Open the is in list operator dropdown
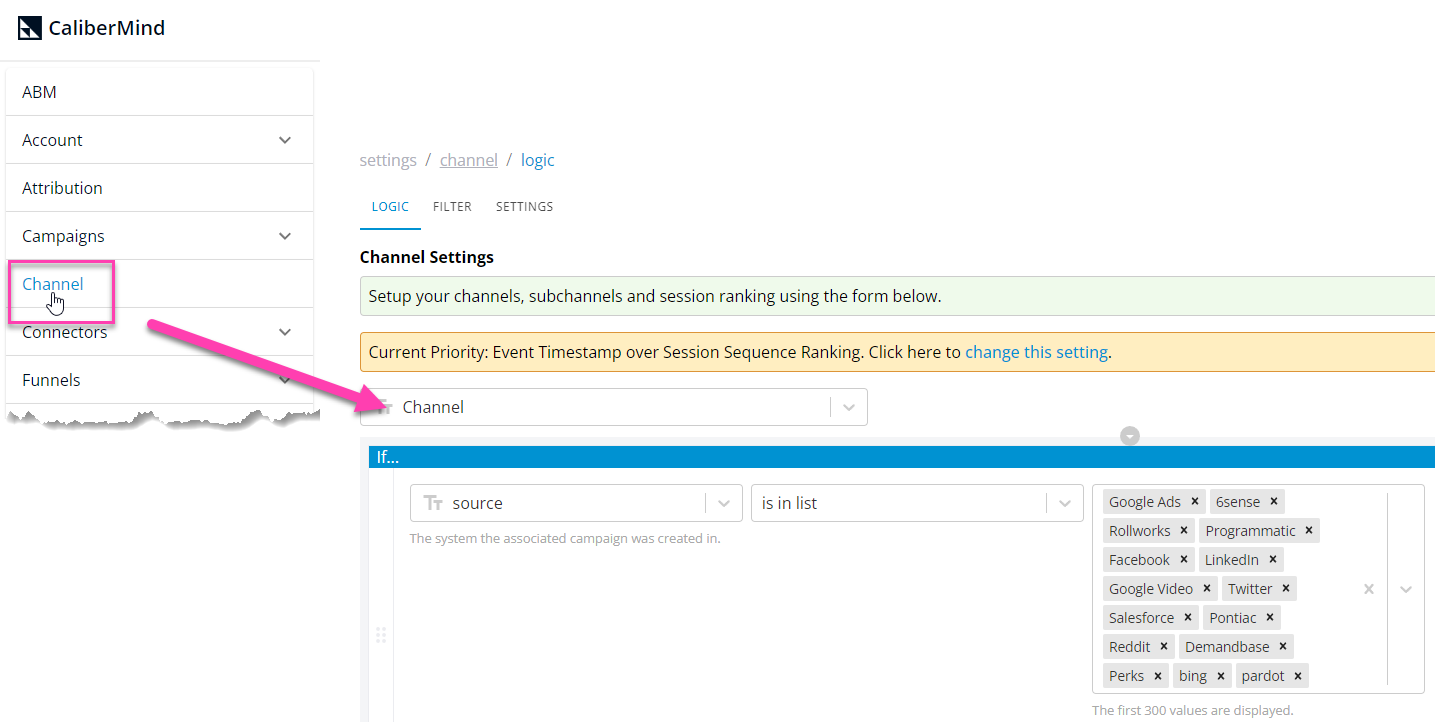This screenshot has width=1435, height=722. pyautogui.click(x=917, y=503)
